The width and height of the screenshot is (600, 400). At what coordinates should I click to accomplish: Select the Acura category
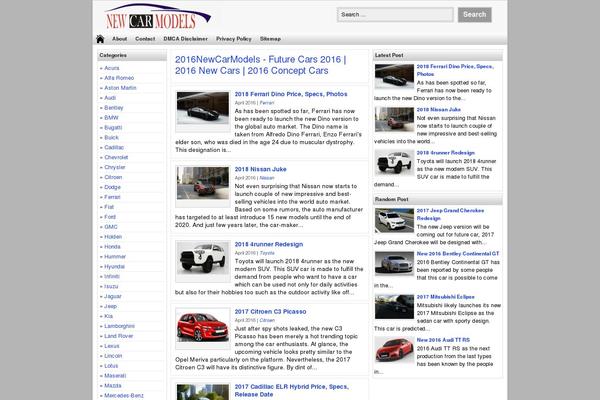pos(112,68)
